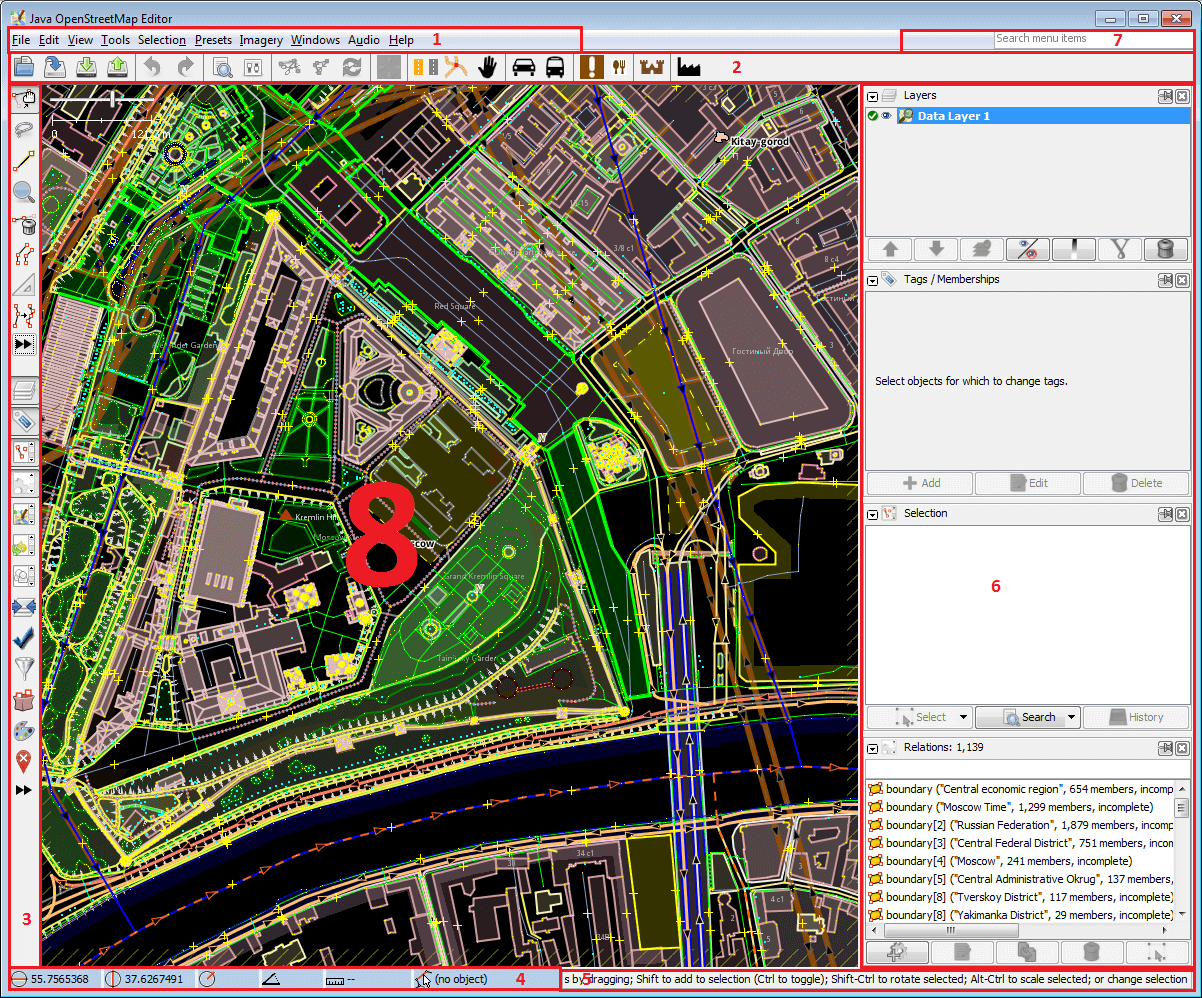Select the Draw nodes tool
This screenshot has width=1202, height=998.
pos(24,159)
